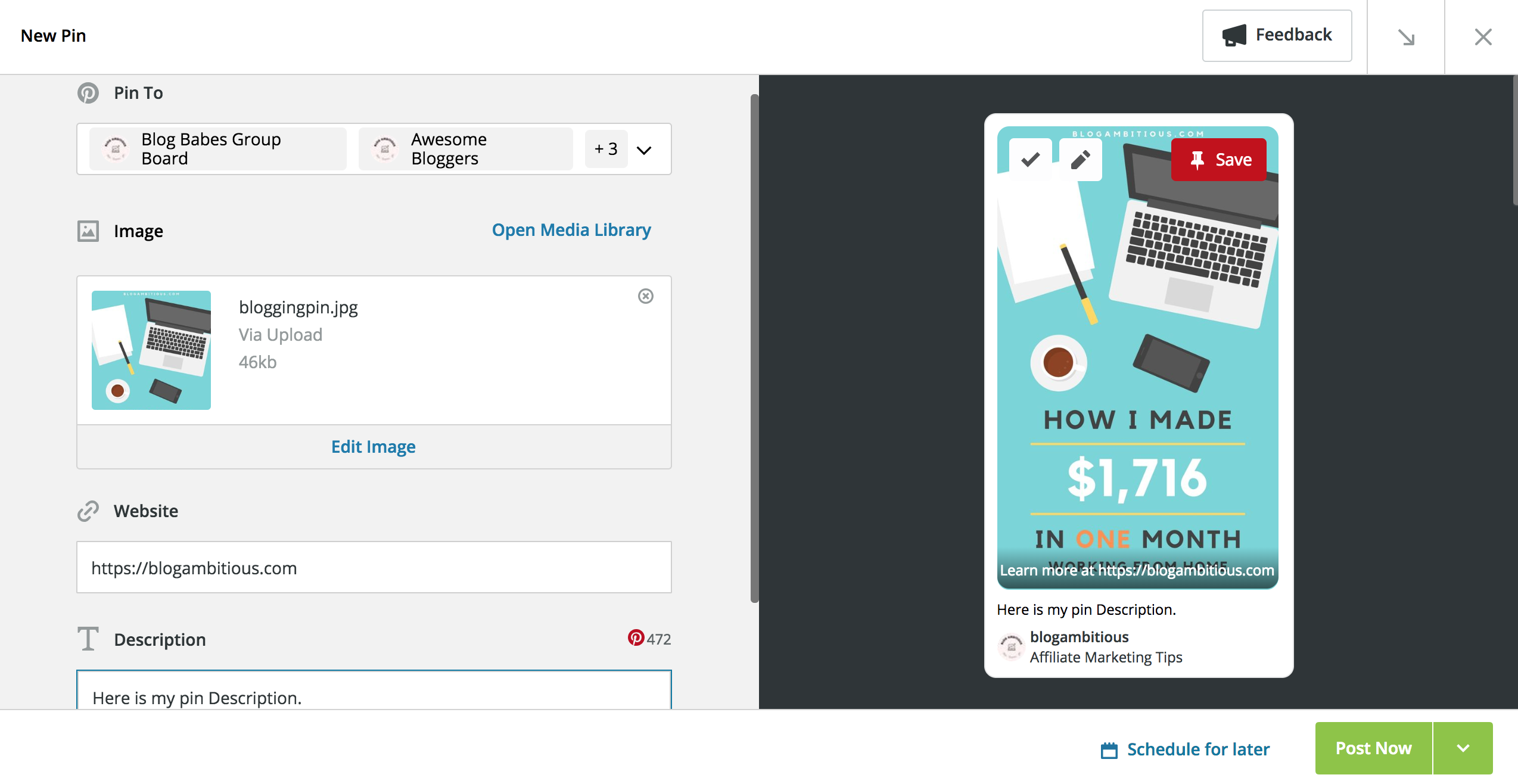
Task: Click the website link chain icon
Action: 88,510
